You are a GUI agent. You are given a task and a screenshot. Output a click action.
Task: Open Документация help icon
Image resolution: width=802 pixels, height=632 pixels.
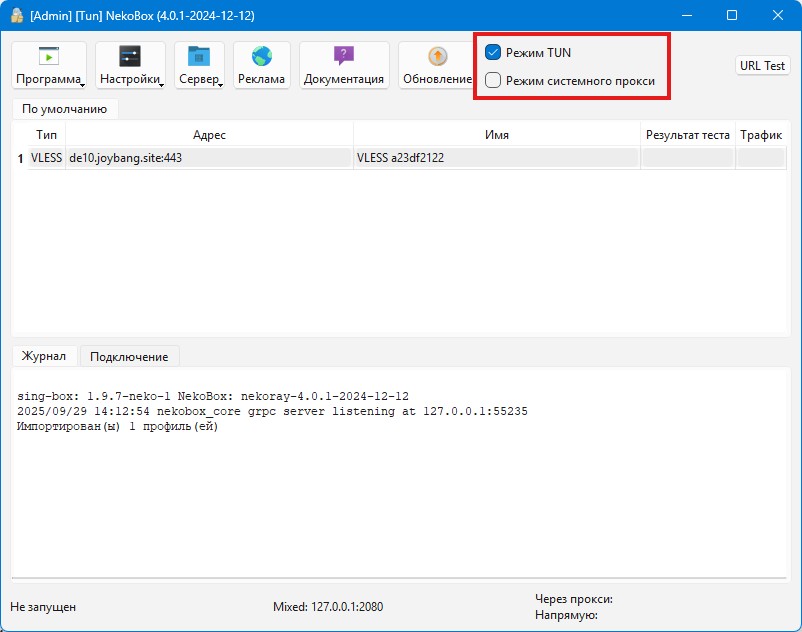(344, 57)
